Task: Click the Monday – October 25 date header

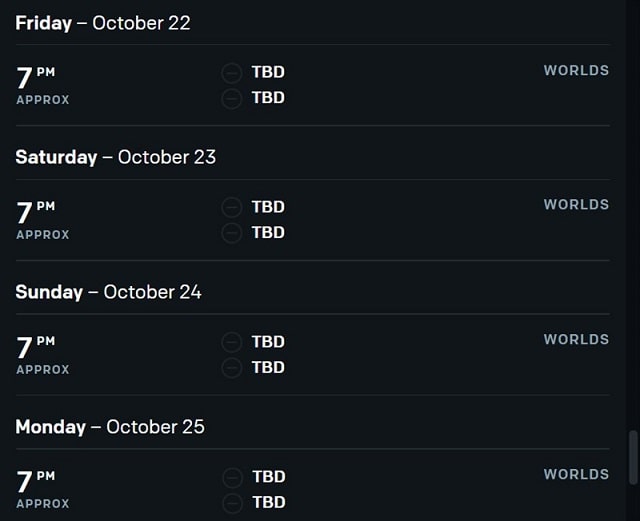Action: point(110,427)
